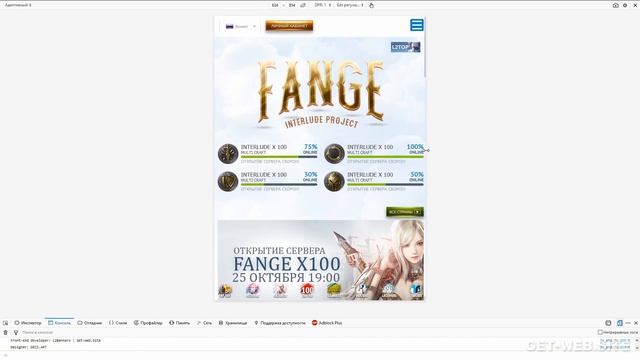Click the orange account cabinet button
The height and width of the screenshot is (360, 640).
pyautogui.click(x=289, y=26)
